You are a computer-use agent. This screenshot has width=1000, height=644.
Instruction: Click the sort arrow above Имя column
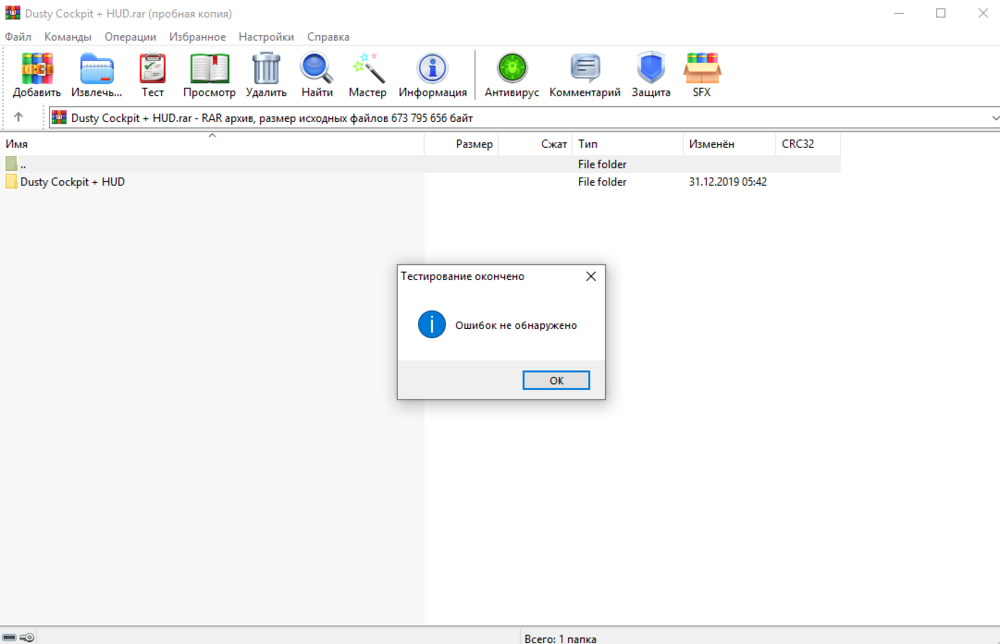click(211, 136)
